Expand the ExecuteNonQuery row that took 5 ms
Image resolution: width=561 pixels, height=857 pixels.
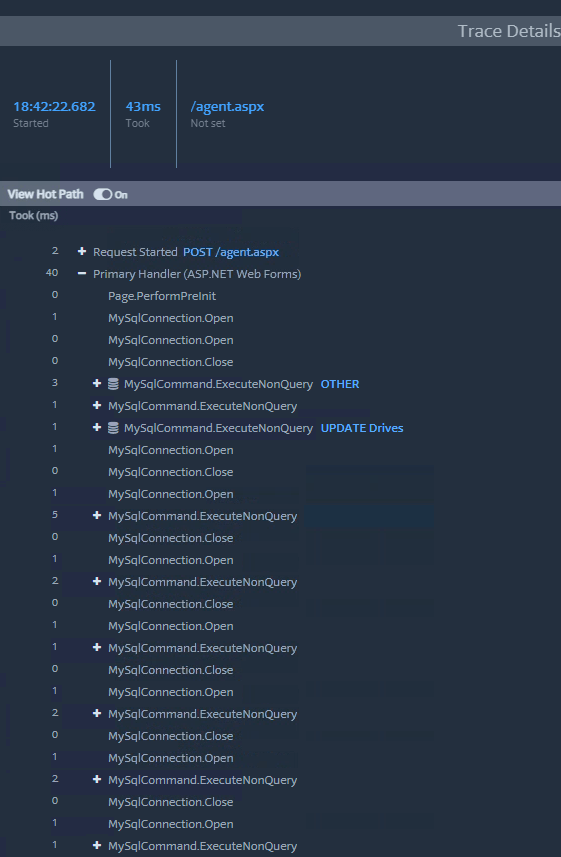pyautogui.click(x=97, y=515)
